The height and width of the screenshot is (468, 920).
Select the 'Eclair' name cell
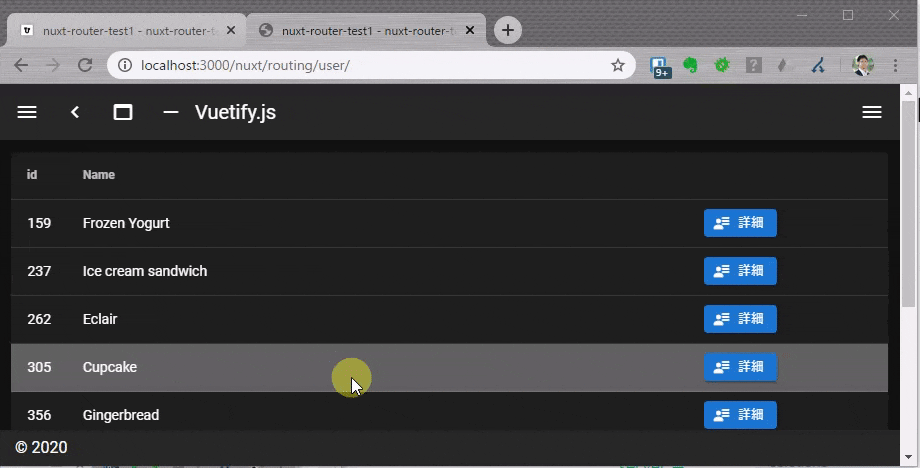click(x=100, y=319)
